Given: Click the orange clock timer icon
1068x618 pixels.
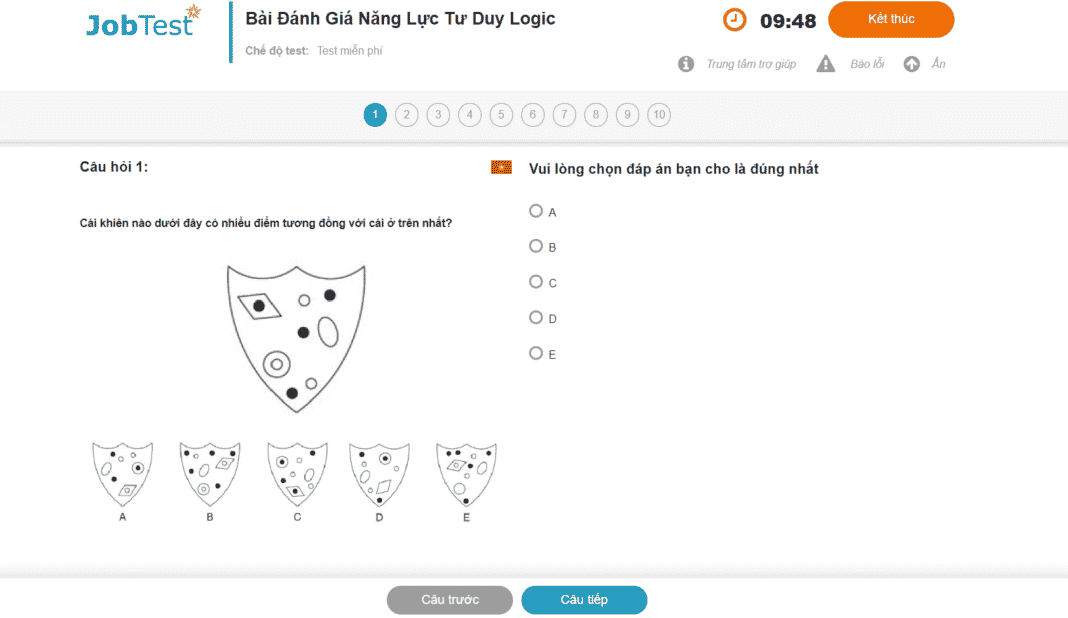Looking at the screenshot, I should point(733,19).
